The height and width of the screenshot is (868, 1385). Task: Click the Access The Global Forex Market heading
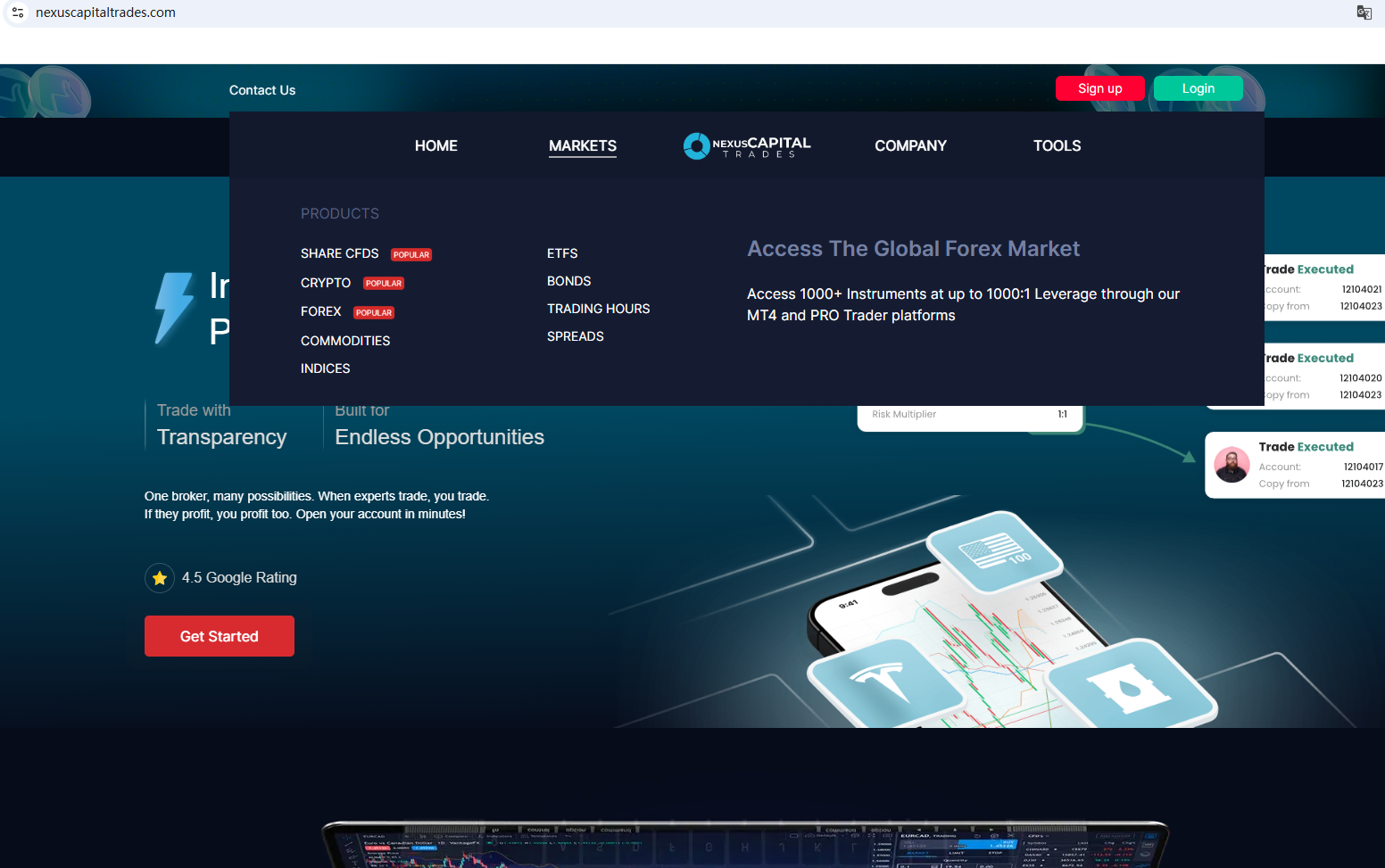[913, 249]
